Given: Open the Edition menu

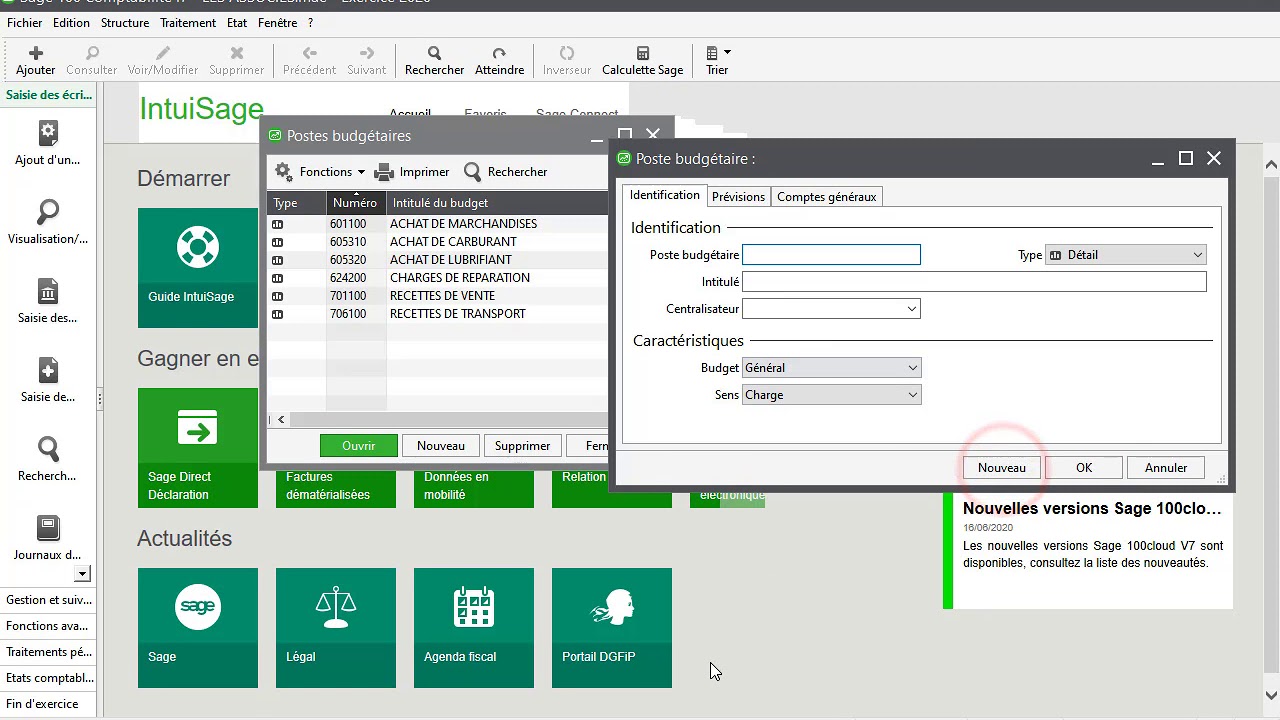Looking at the screenshot, I should click(71, 23).
